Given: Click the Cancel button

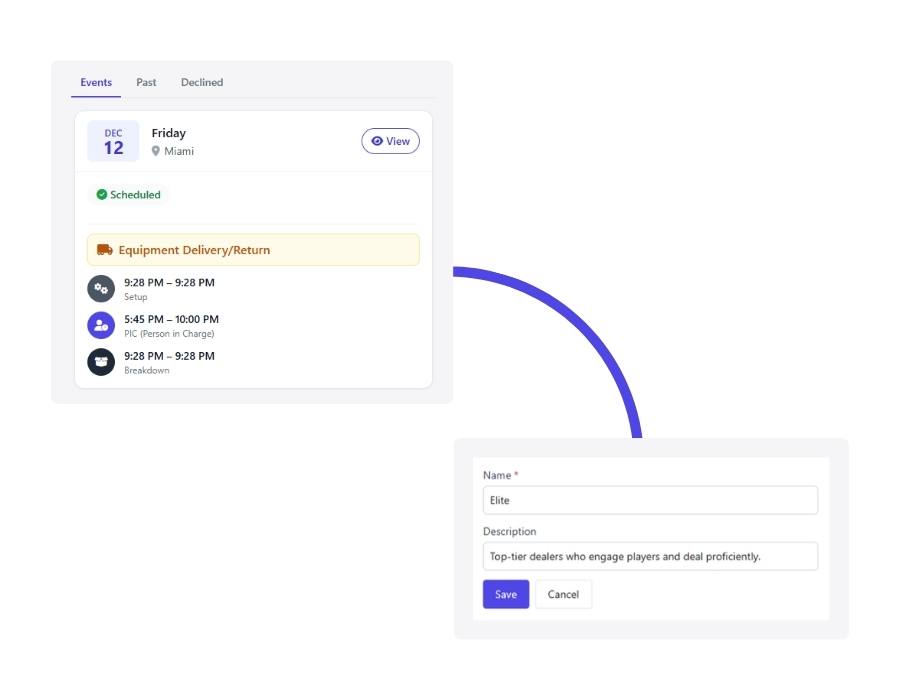Looking at the screenshot, I should tap(563, 594).
